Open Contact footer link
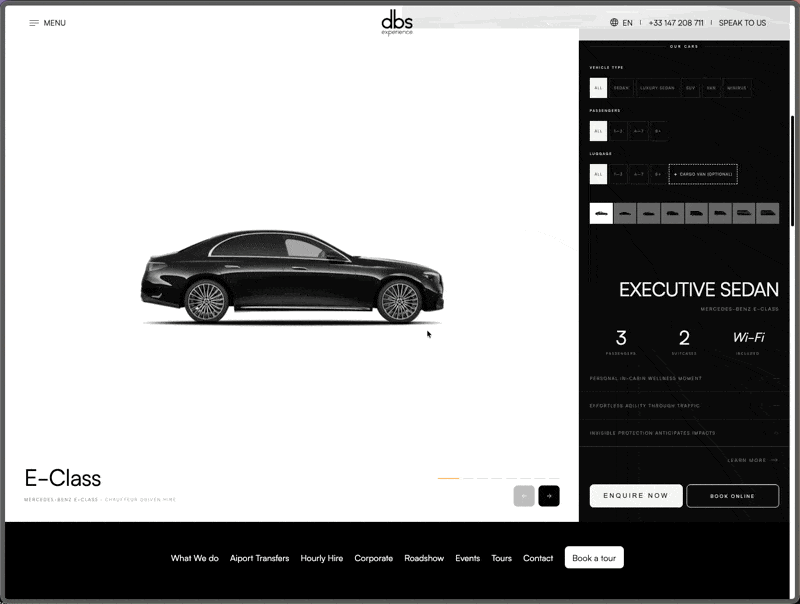This screenshot has height=604, width=800. (538, 558)
